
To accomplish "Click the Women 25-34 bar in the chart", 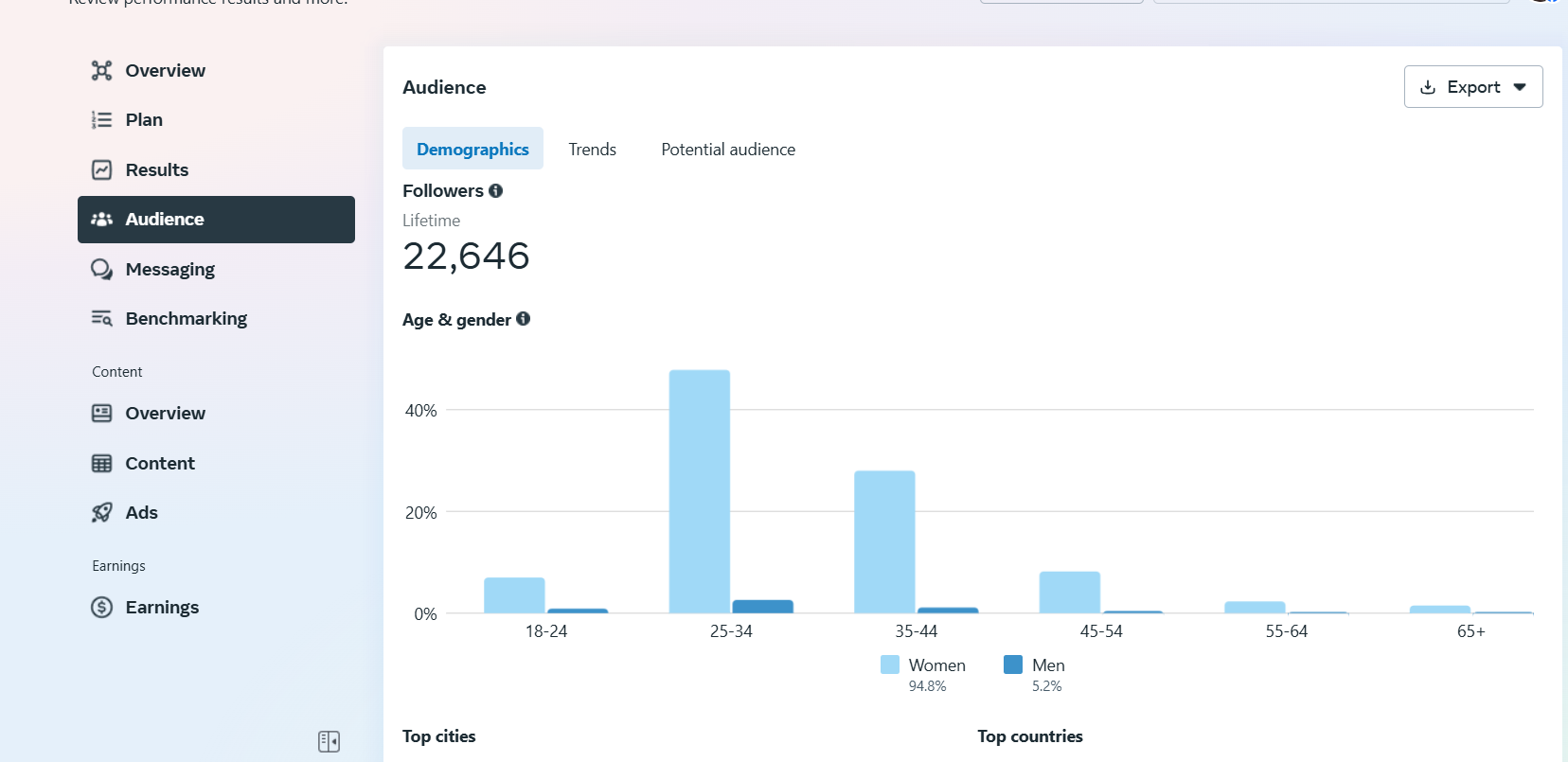I will [699, 491].
